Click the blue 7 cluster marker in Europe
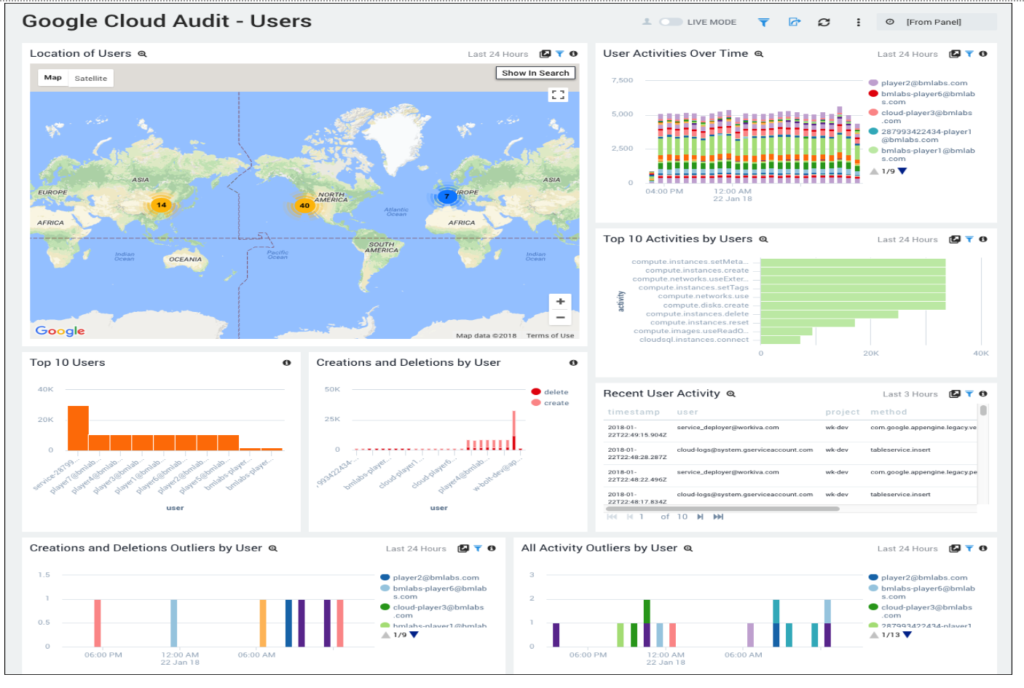The width and height of the screenshot is (1024, 688). tap(447, 196)
